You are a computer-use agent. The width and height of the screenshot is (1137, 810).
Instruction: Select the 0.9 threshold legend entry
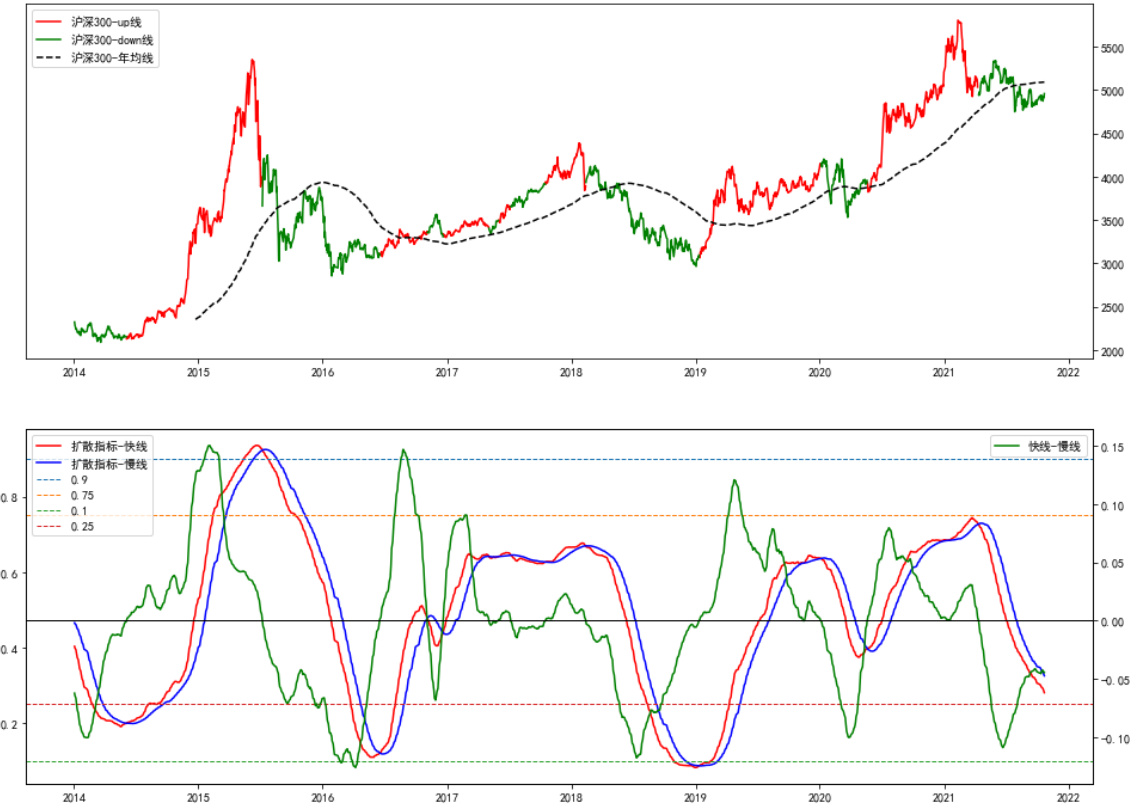77,480
